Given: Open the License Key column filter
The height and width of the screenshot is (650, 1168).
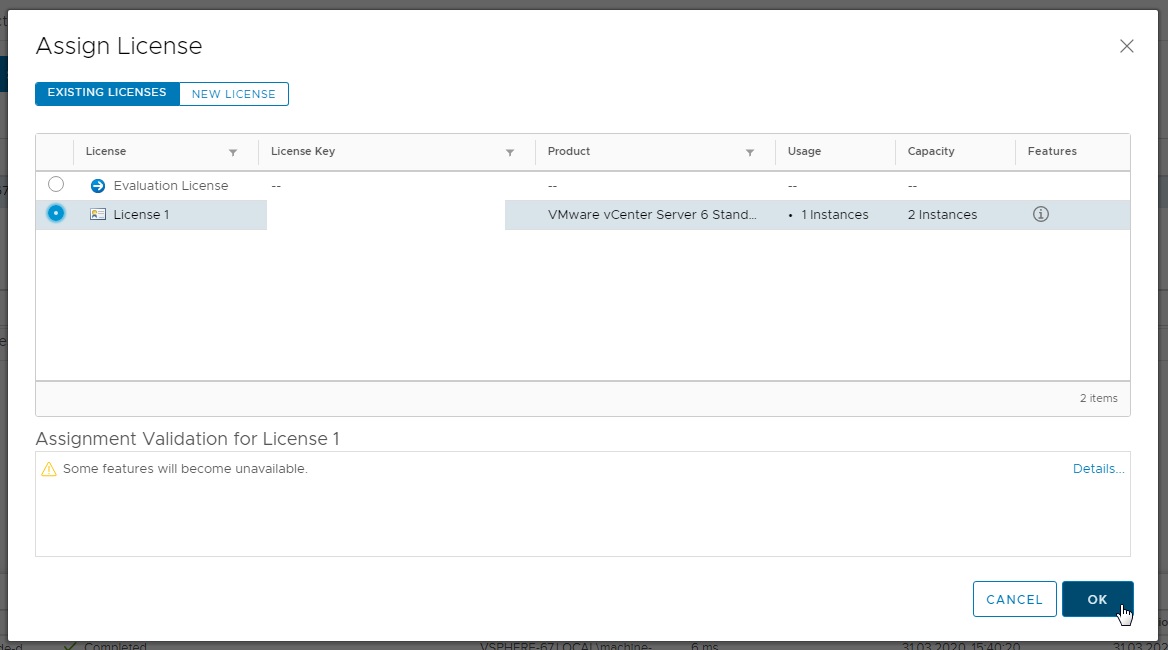Looking at the screenshot, I should point(510,152).
